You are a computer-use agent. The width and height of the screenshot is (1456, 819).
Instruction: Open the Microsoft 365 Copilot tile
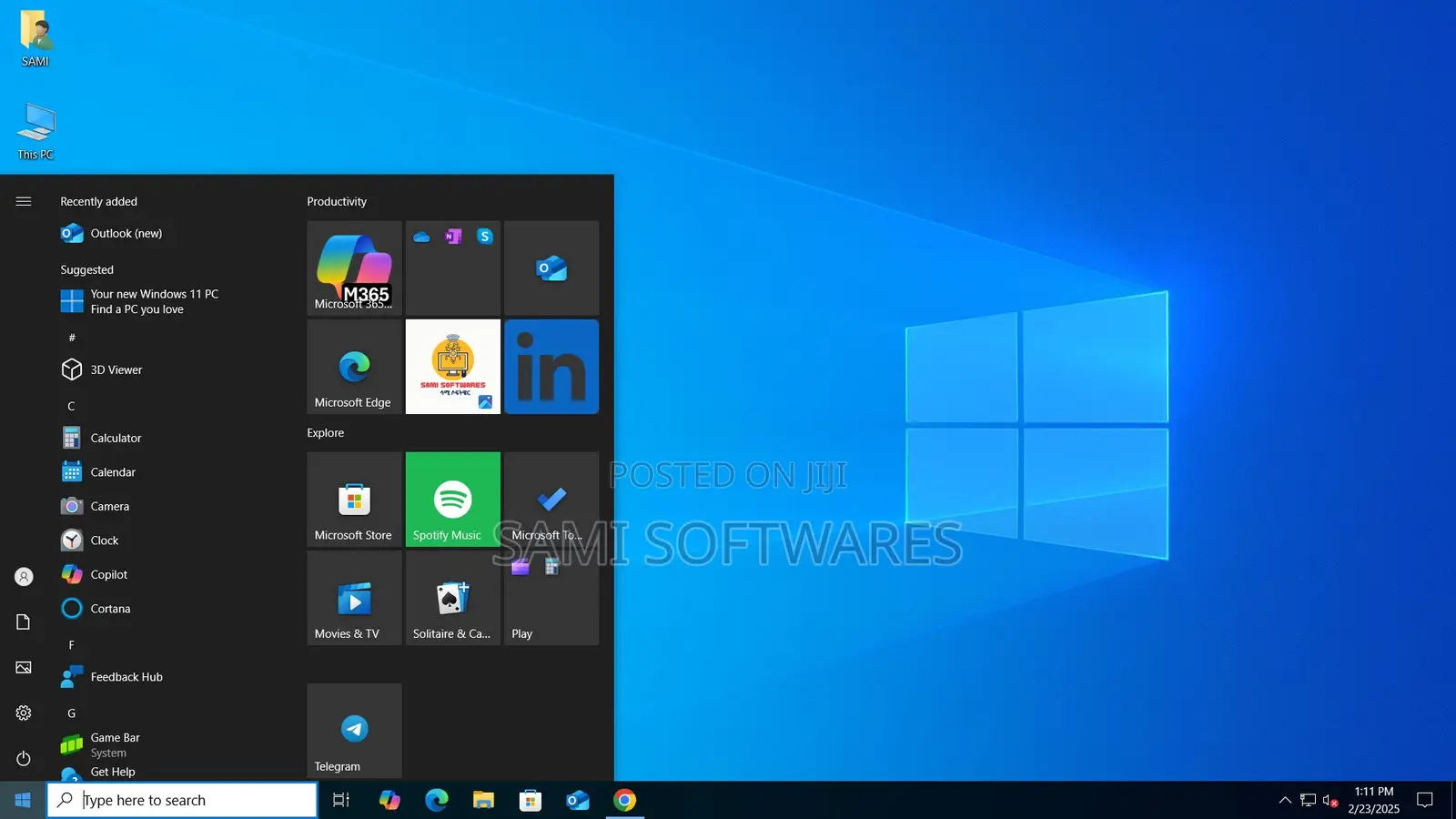pyautogui.click(x=354, y=268)
